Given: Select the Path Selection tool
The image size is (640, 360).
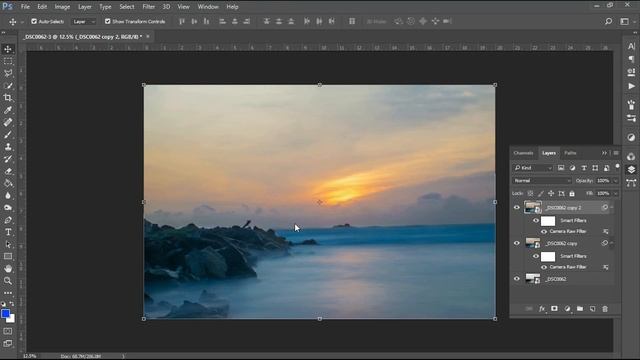Looking at the screenshot, I should click(8, 244).
